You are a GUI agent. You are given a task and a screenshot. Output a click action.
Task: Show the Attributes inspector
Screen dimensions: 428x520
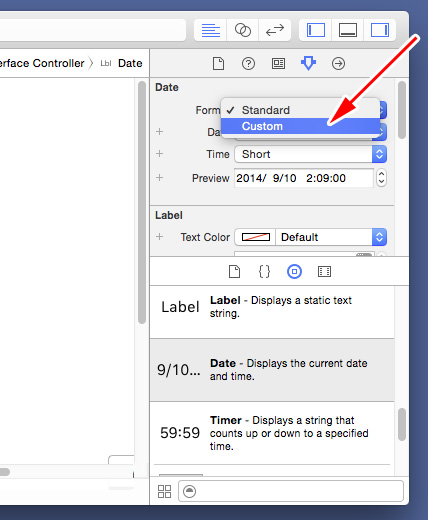coord(308,63)
